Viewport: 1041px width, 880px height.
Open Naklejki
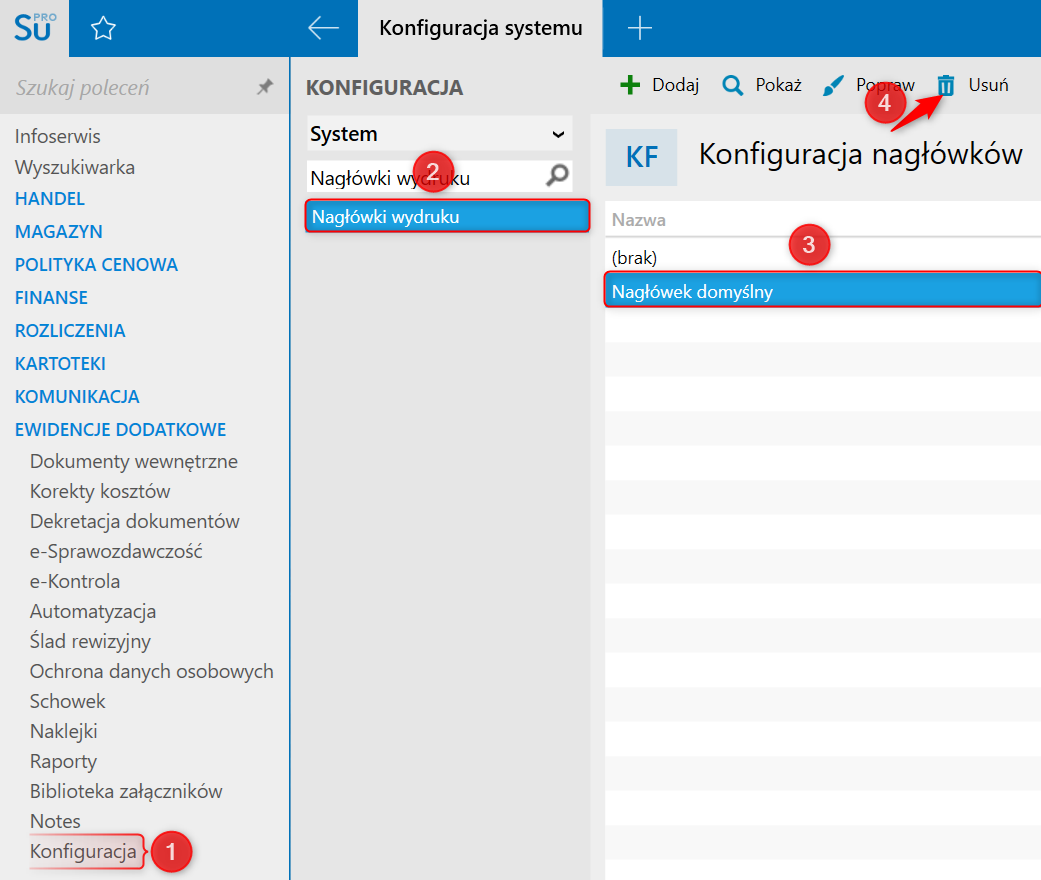(63, 731)
